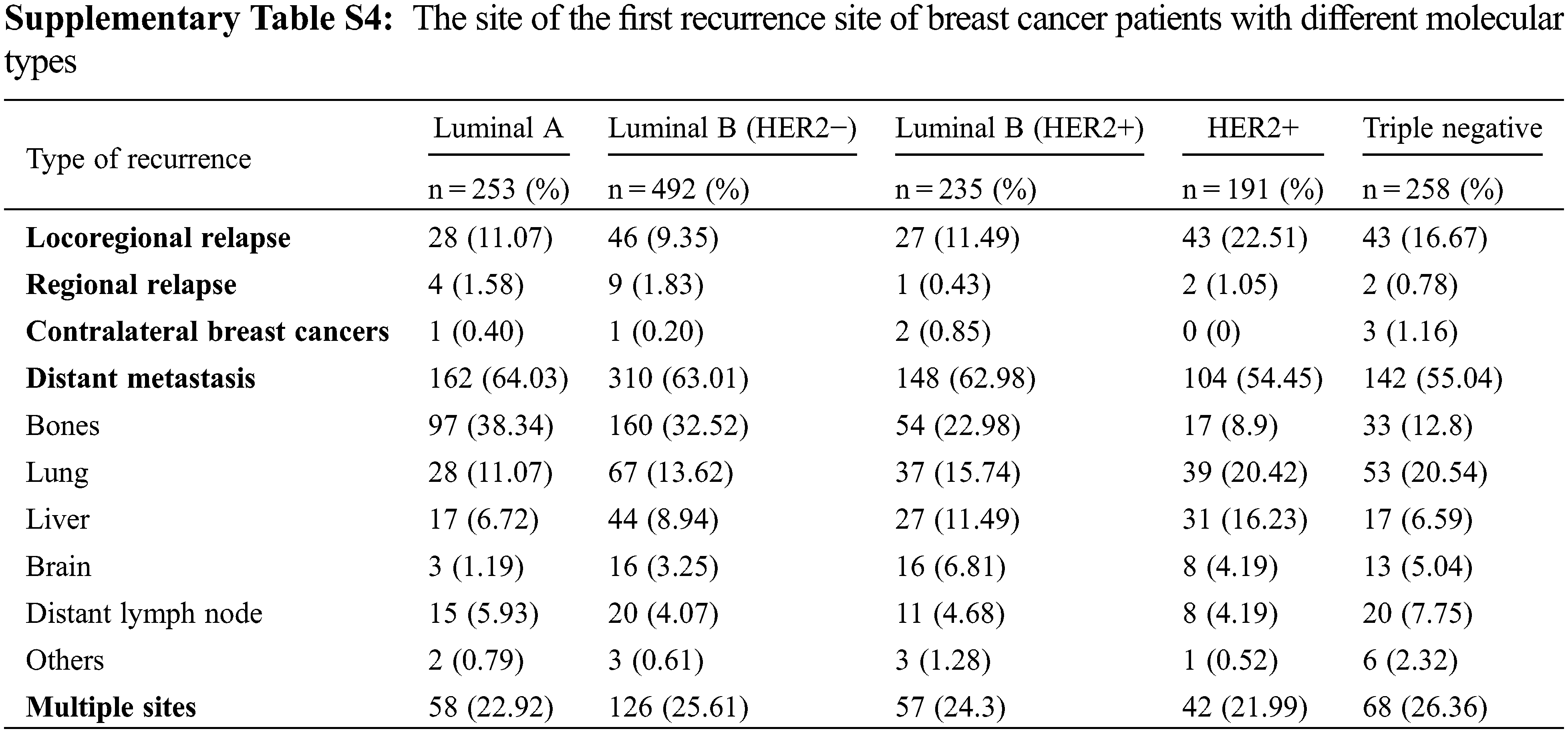Click the cell showing 16 (6.81)
This screenshot has width=1568, height=733.
coord(950,567)
